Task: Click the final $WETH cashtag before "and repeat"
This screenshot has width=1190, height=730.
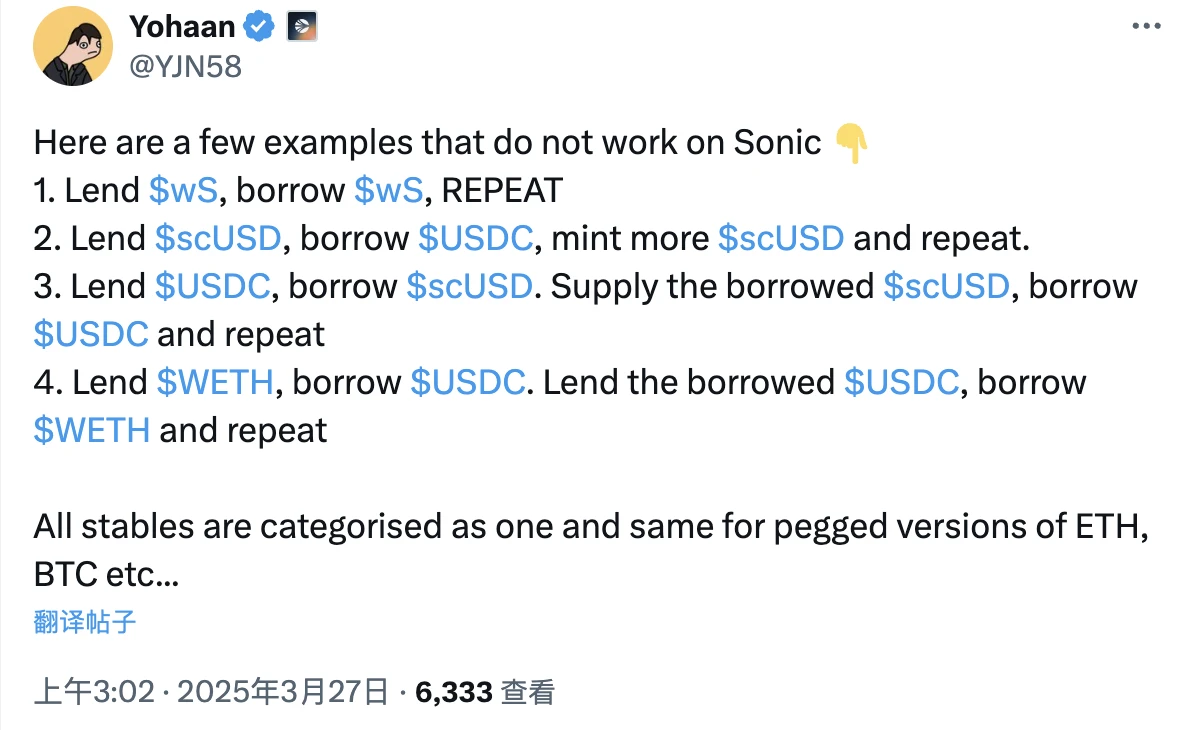Action: point(92,430)
